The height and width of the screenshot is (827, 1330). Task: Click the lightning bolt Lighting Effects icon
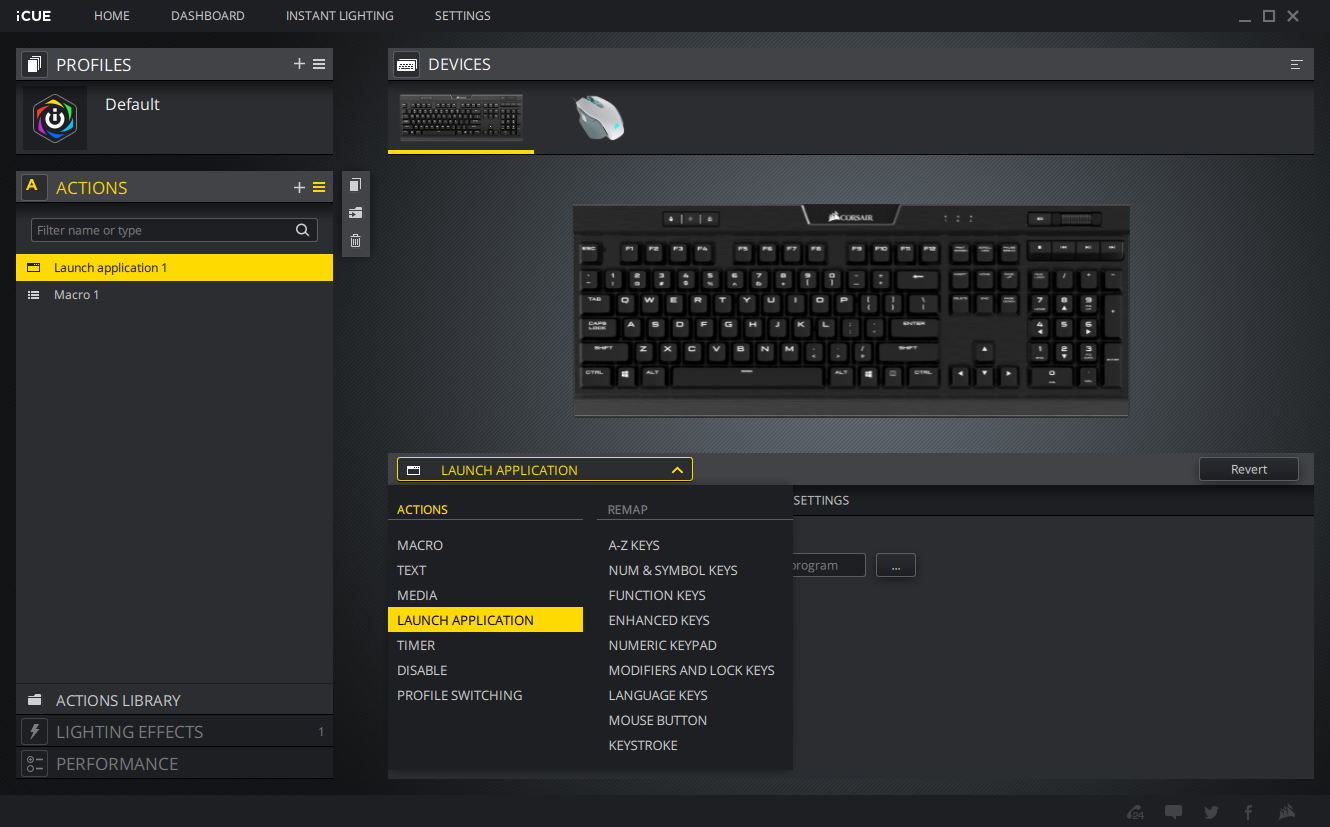34,732
